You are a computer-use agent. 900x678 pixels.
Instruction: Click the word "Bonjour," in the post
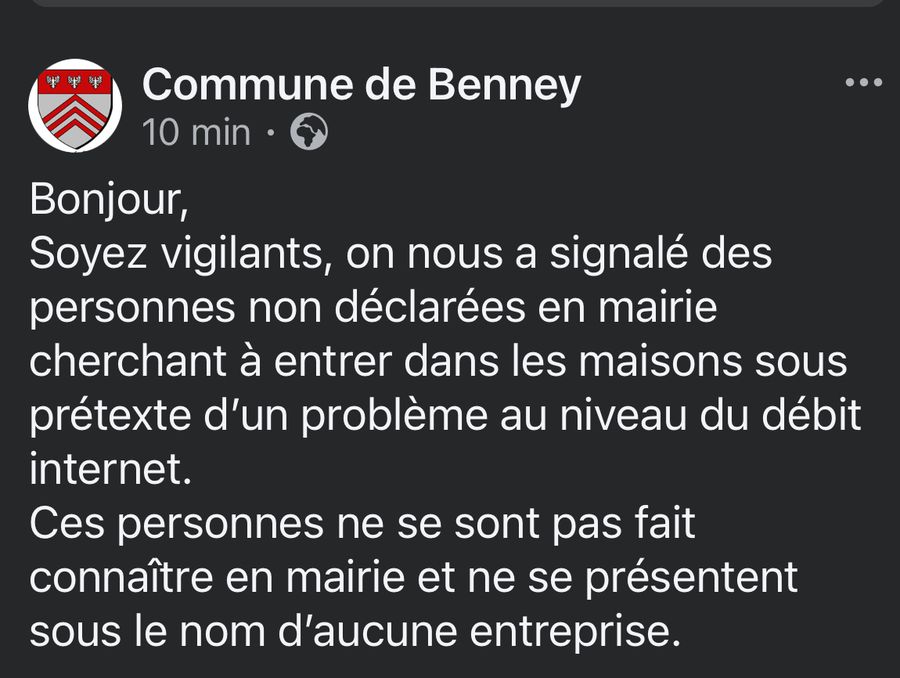pyautogui.click(x=109, y=199)
